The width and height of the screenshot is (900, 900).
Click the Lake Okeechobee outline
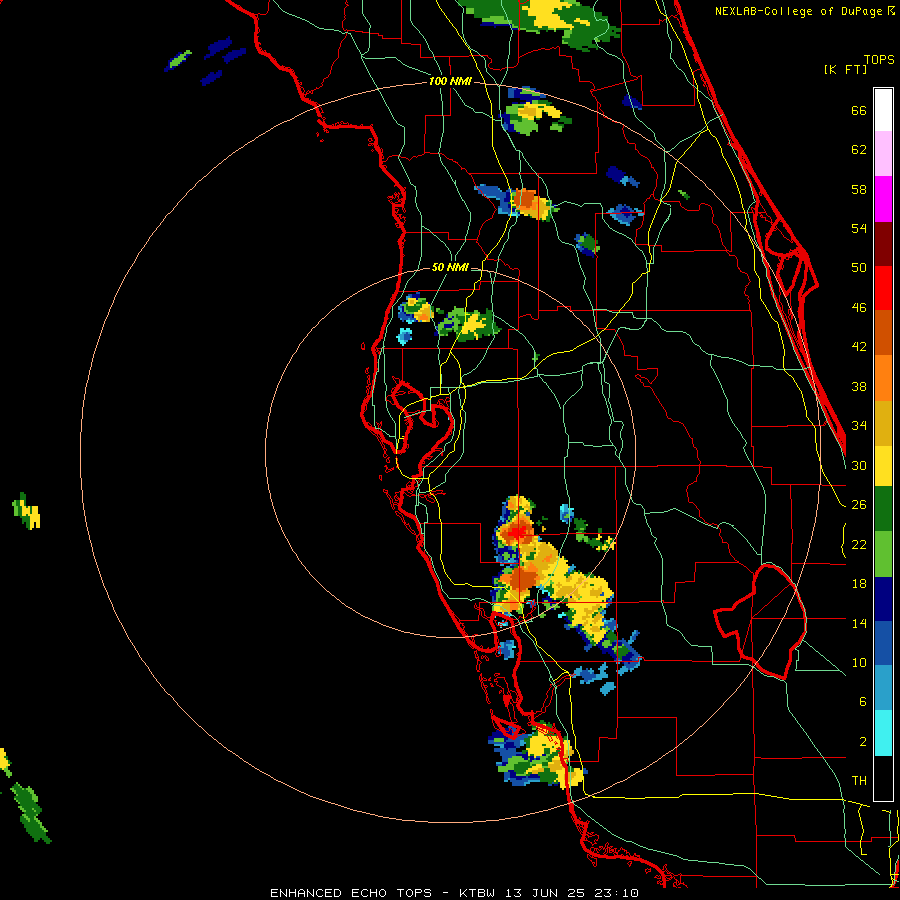click(x=760, y=622)
